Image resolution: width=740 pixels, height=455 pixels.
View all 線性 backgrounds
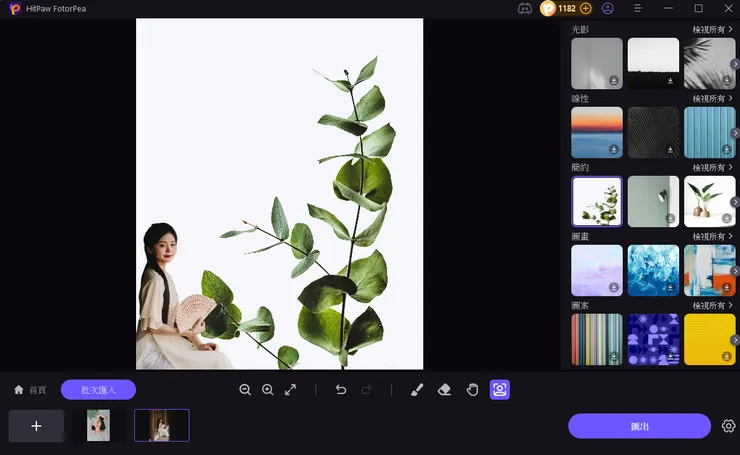click(712, 99)
